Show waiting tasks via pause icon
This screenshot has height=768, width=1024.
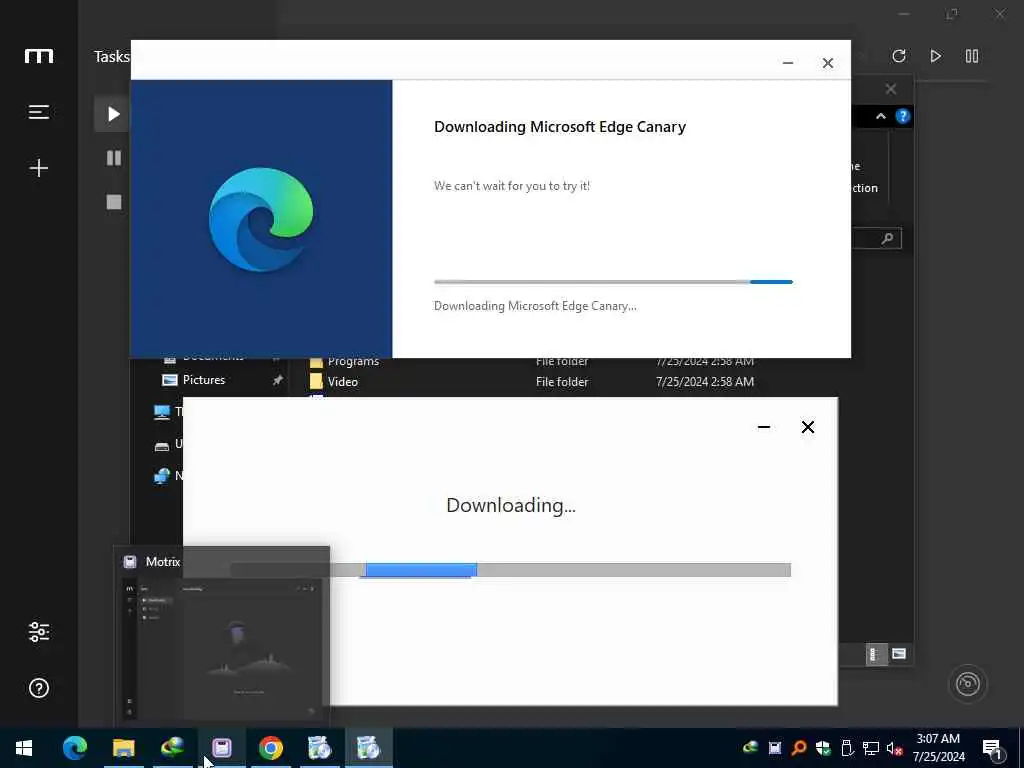pos(114,158)
